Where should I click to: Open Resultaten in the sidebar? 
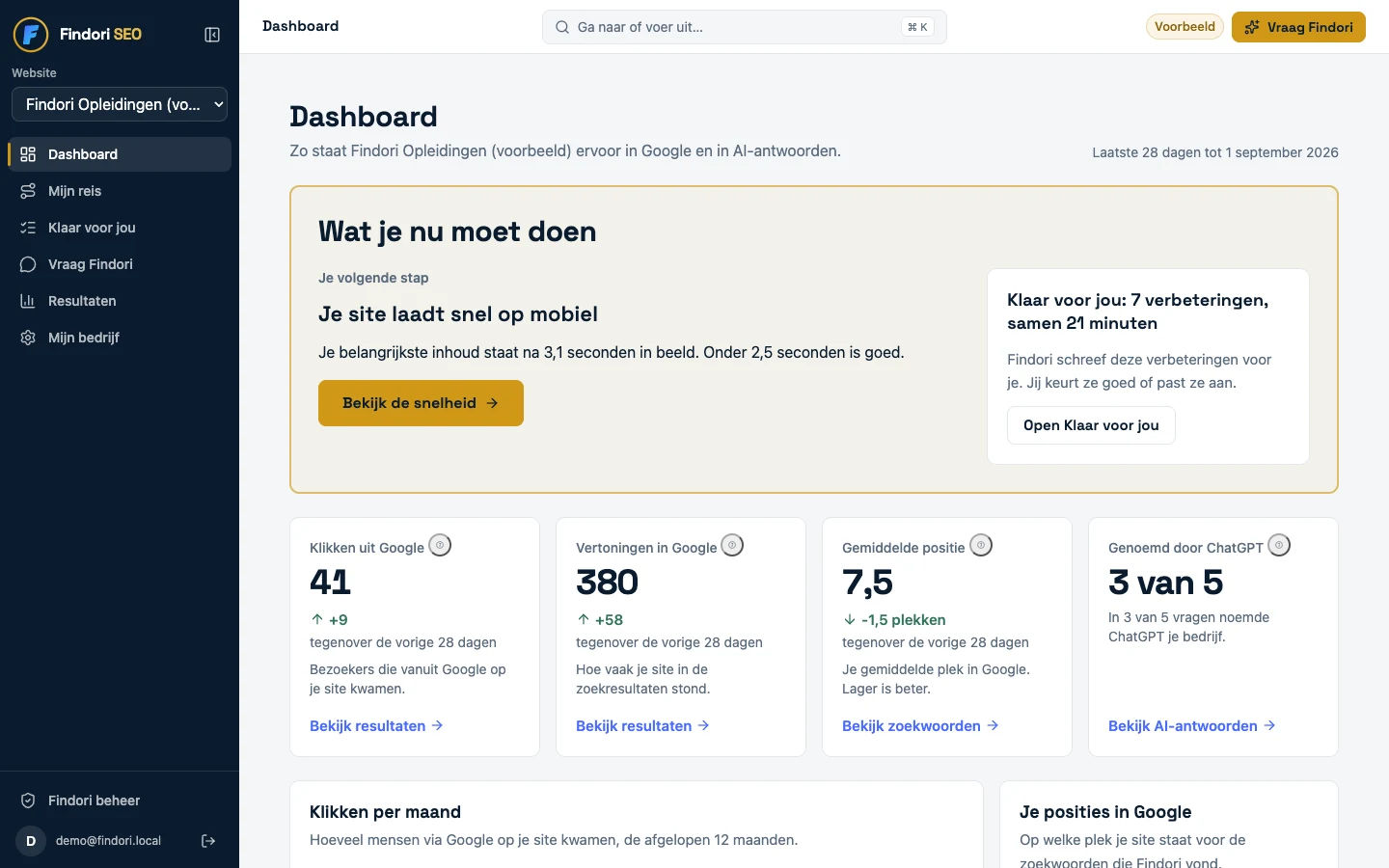[120, 301]
